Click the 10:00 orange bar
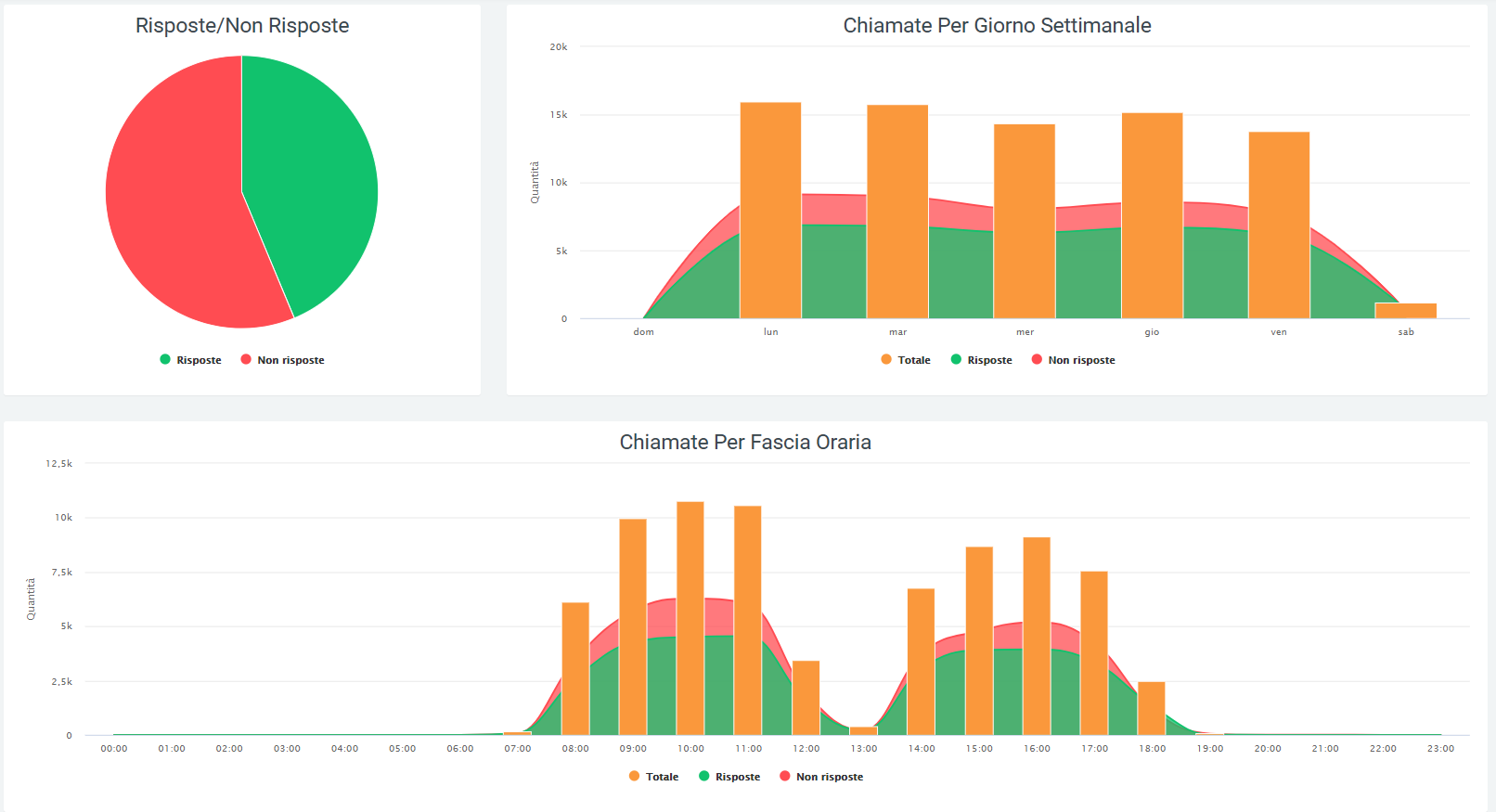The image size is (1496, 812). pyautogui.click(x=690, y=619)
